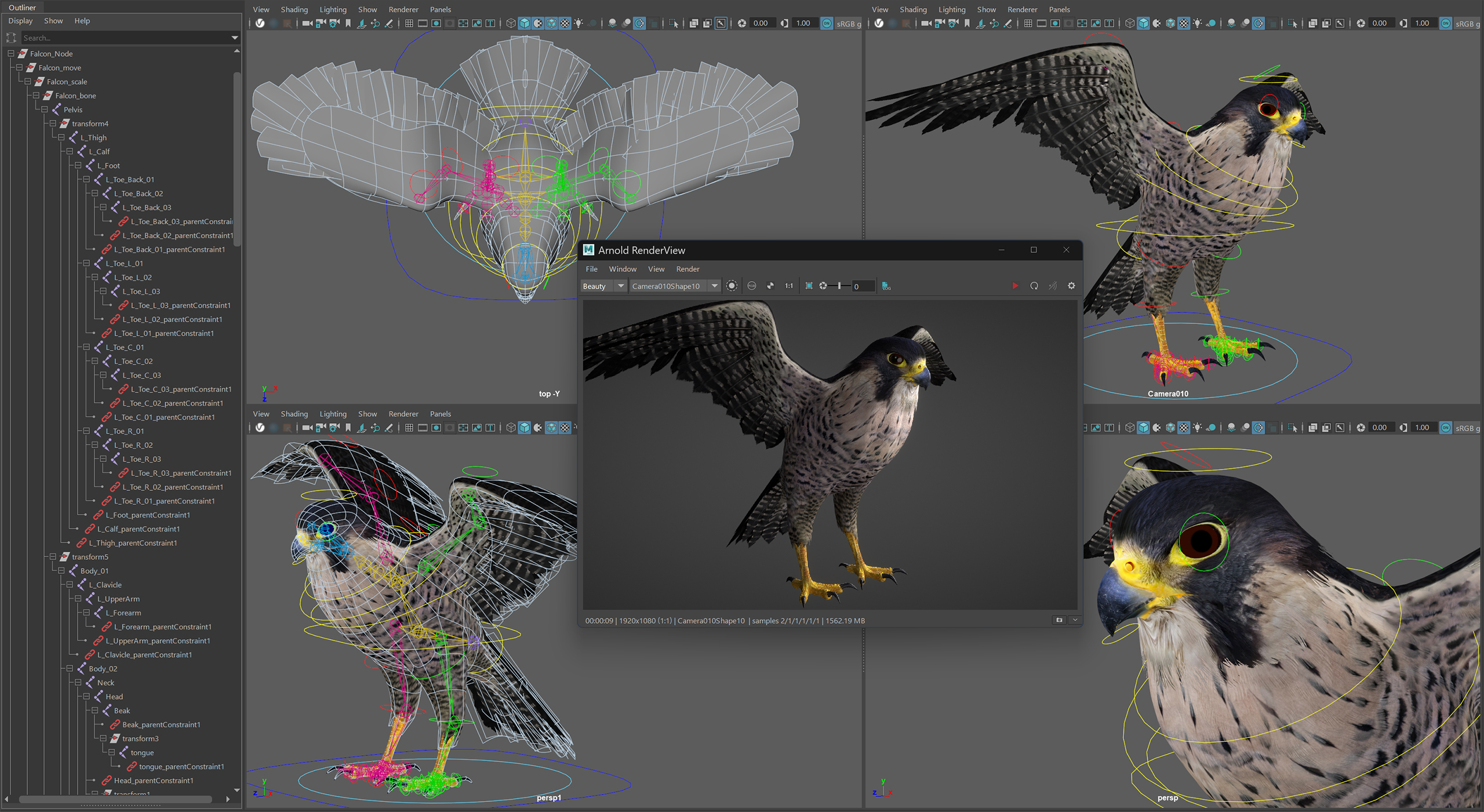1484x812 pixels.
Task: Start the Arnold render with the red play button
Action: coord(1015,286)
